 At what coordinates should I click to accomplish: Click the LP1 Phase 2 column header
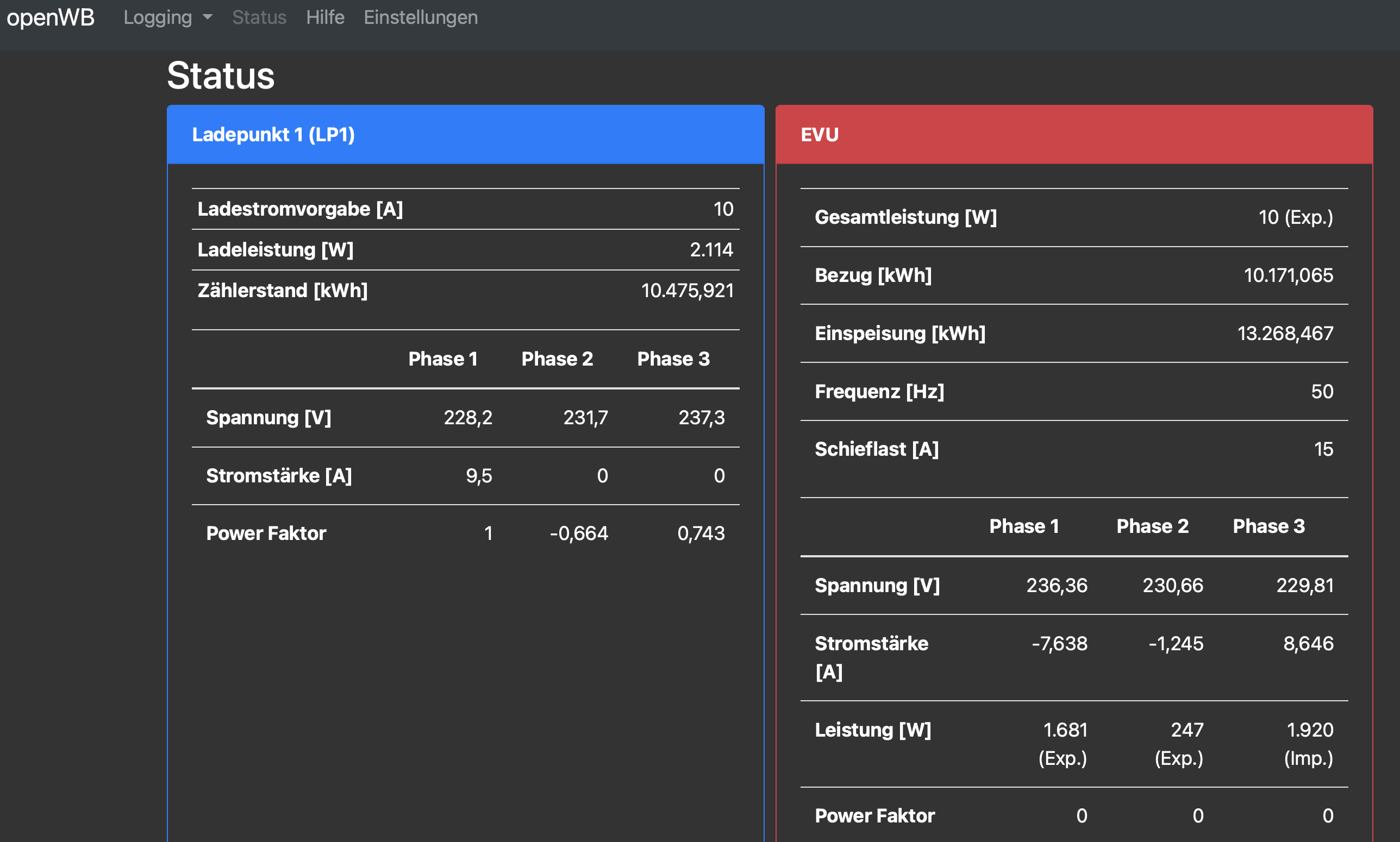point(557,359)
